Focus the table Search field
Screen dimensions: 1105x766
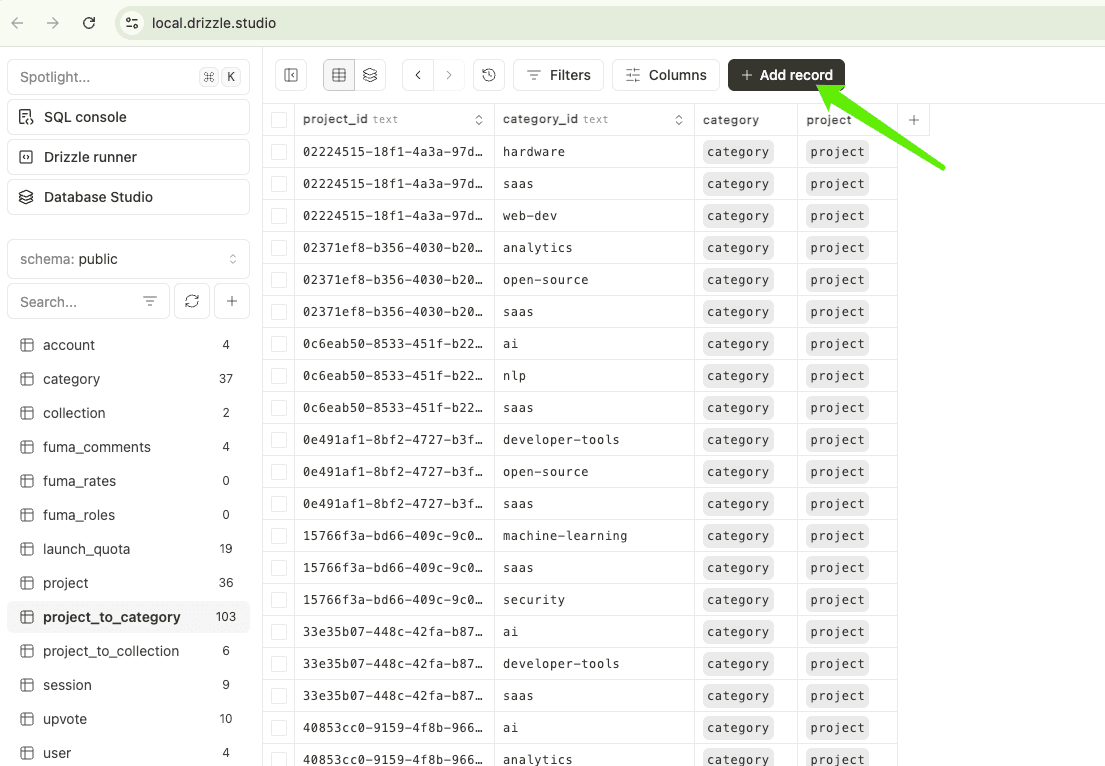(89, 302)
